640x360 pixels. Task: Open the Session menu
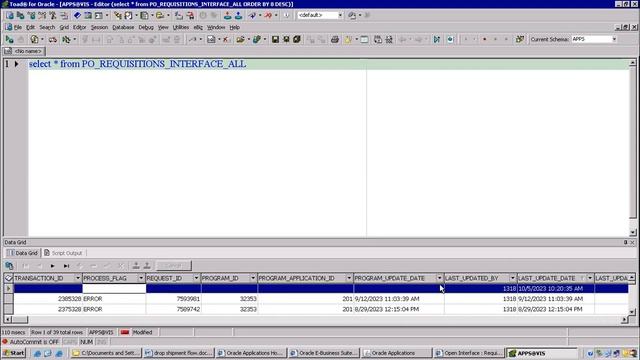click(99, 27)
